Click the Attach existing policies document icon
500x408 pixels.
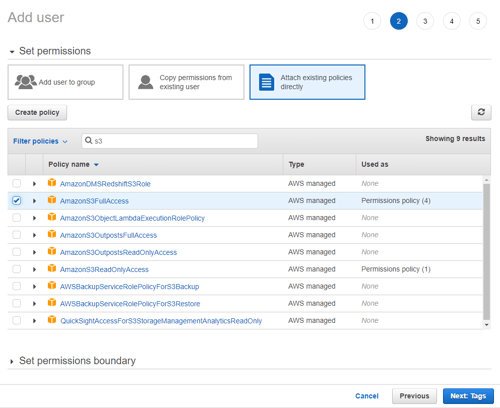267,82
